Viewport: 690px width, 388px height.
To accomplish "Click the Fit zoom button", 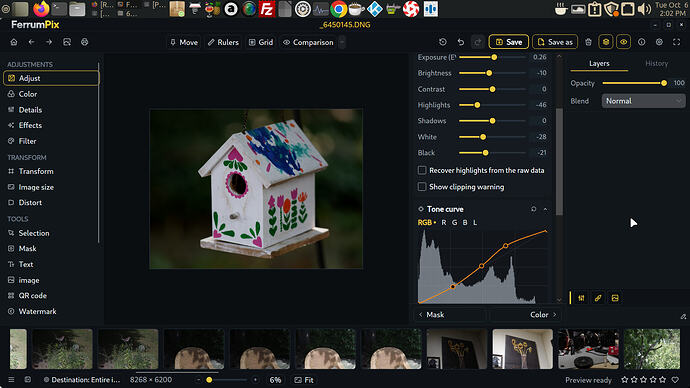I will pos(304,380).
